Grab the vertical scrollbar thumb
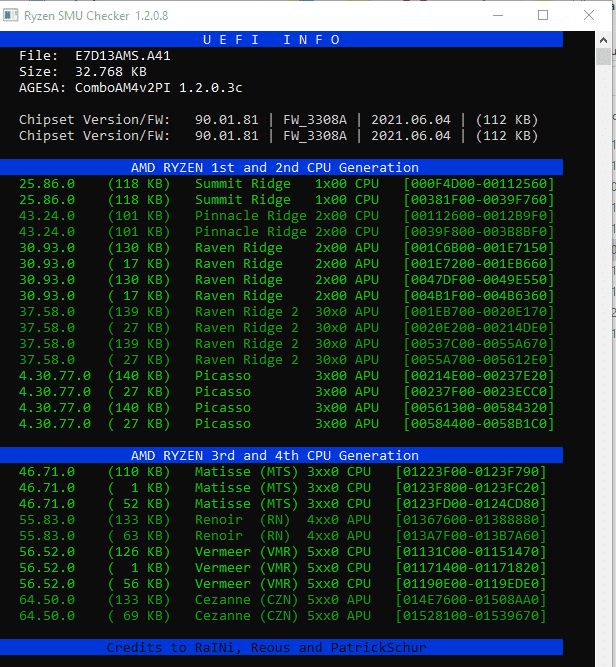 (x=603, y=57)
